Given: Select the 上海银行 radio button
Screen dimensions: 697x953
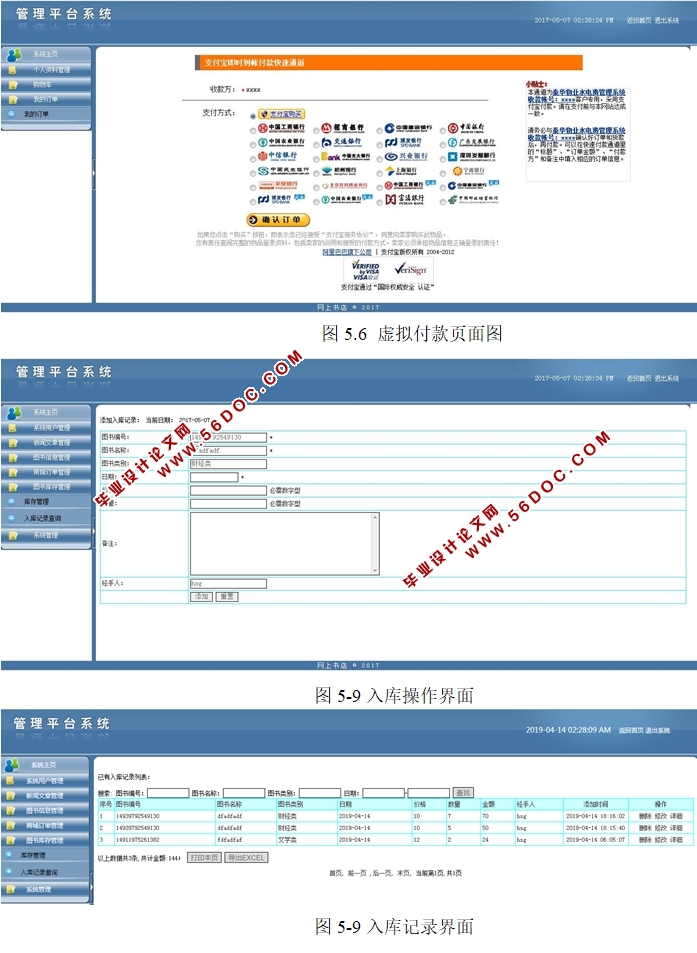Looking at the screenshot, I should 380,173.
